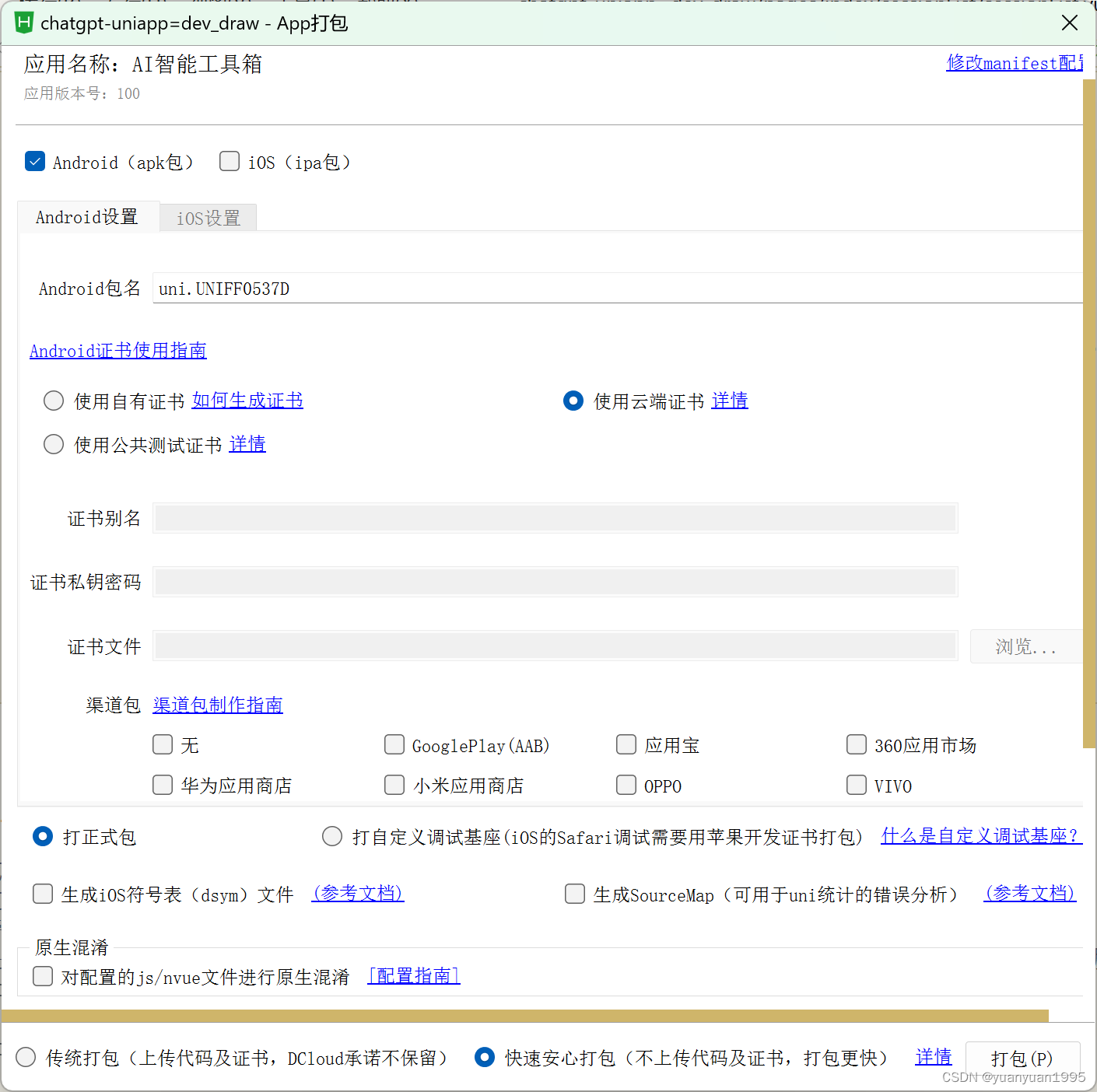Image resolution: width=1097 pixels, height=1092 pixels.
Task: Select the 使用公共测试证书 radio button
Action: (54, 444)
